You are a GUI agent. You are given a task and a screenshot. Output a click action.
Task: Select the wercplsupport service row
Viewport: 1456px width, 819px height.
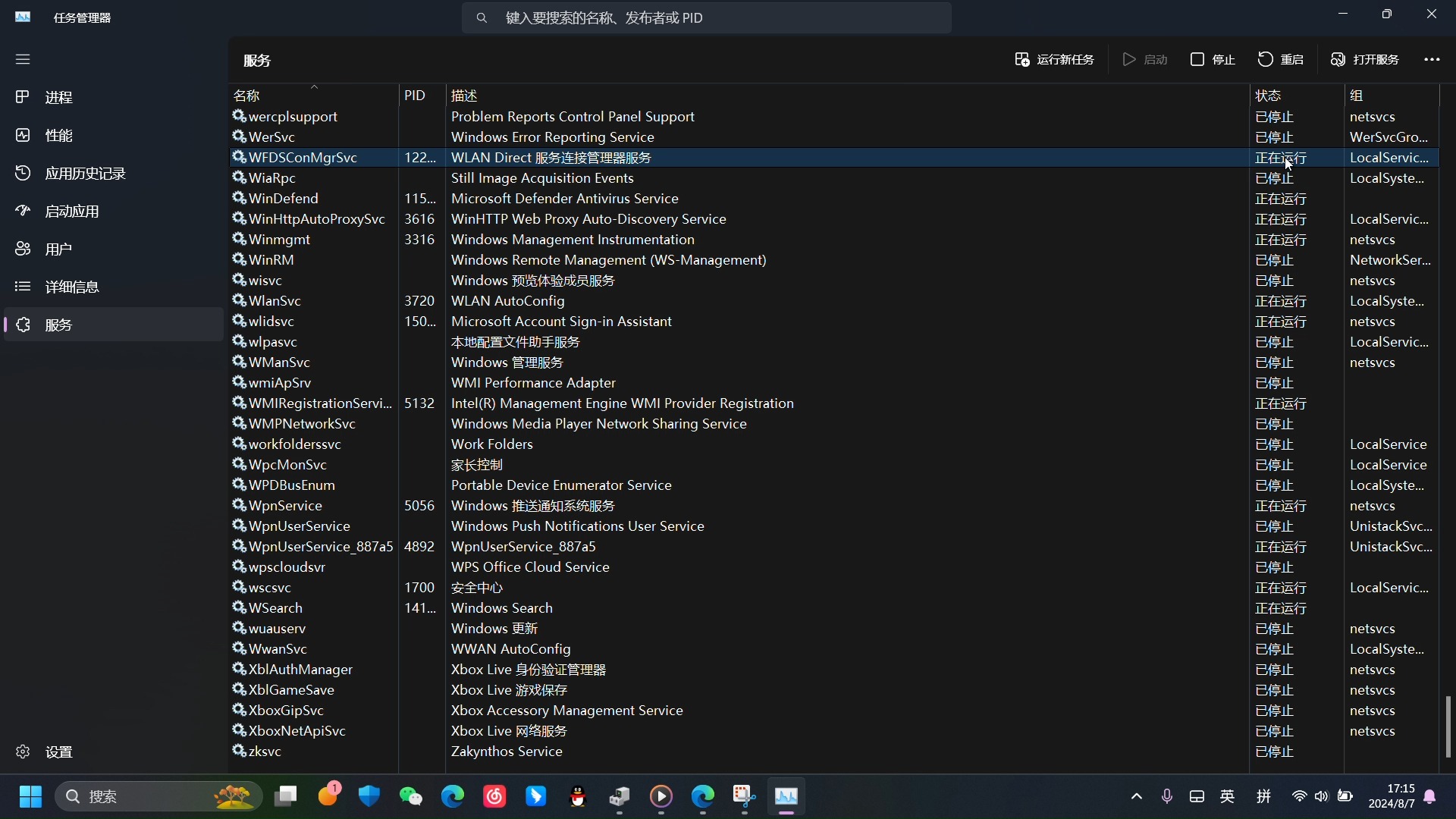[833, 117]
